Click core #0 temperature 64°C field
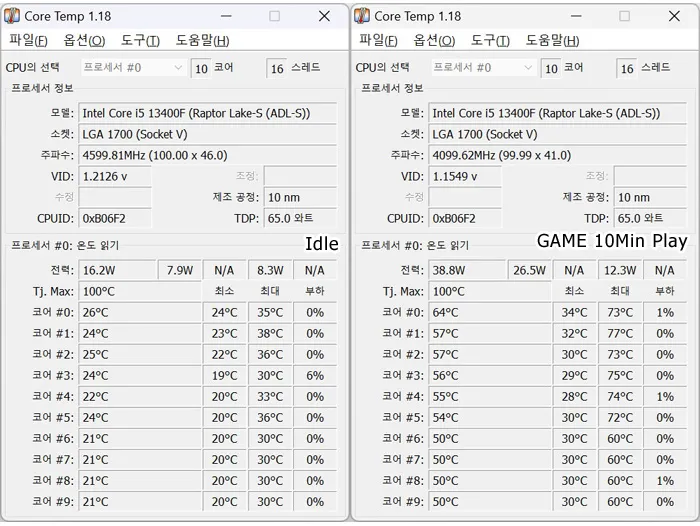This screenshot has height=526, width=700. [x=490, y=313]
